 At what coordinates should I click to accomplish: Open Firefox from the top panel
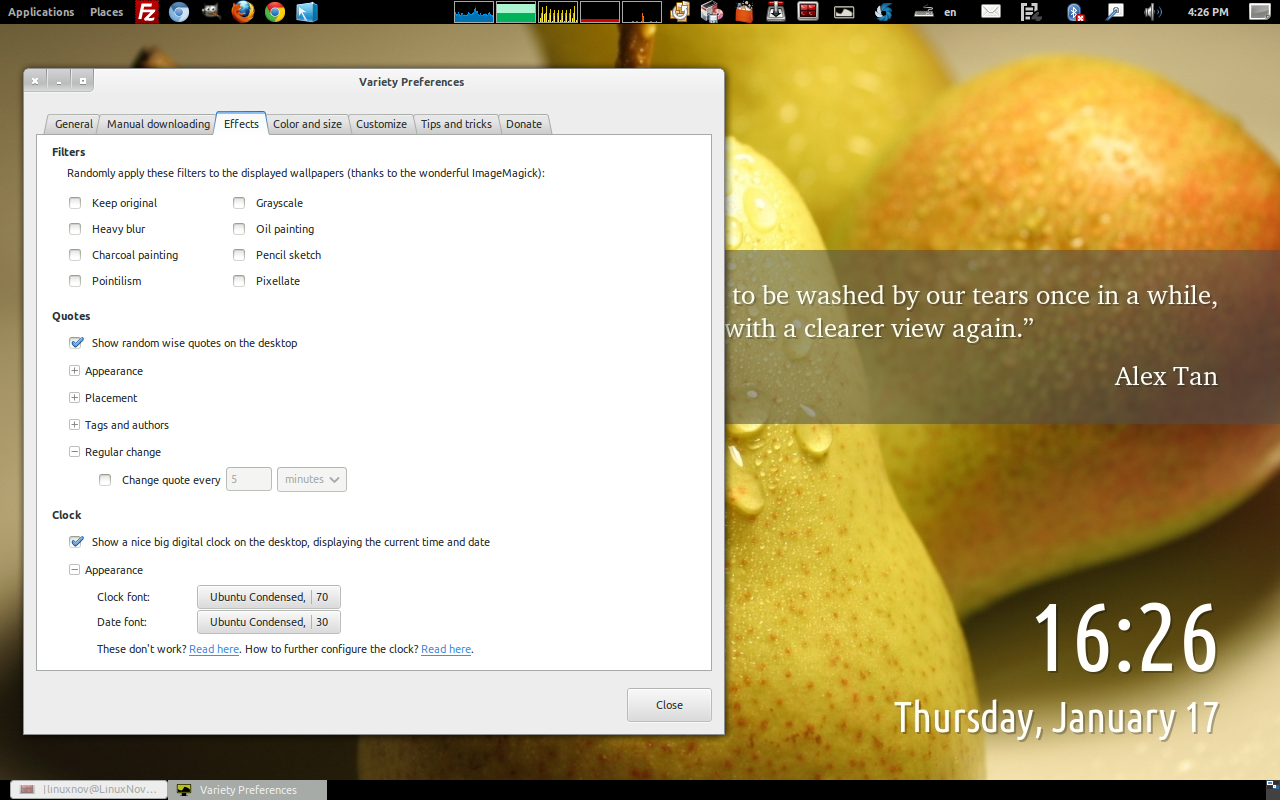(242, 12)
